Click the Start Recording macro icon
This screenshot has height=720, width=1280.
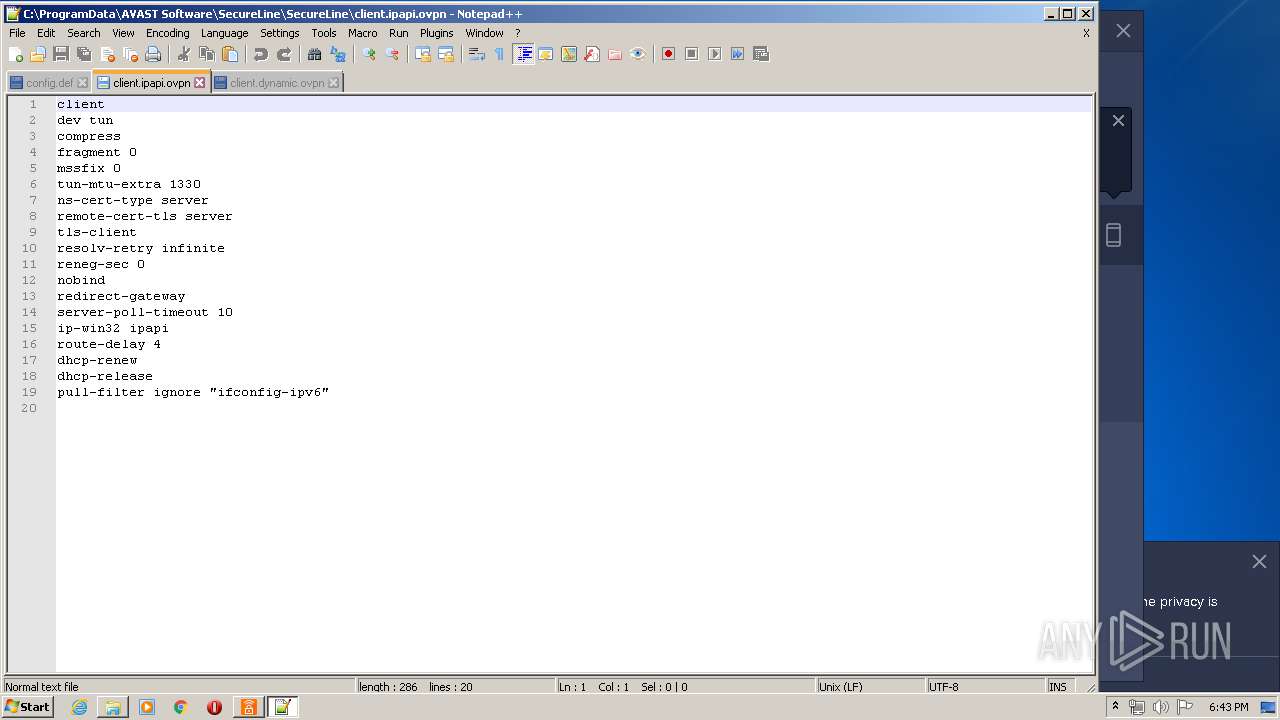click(668, 54)
